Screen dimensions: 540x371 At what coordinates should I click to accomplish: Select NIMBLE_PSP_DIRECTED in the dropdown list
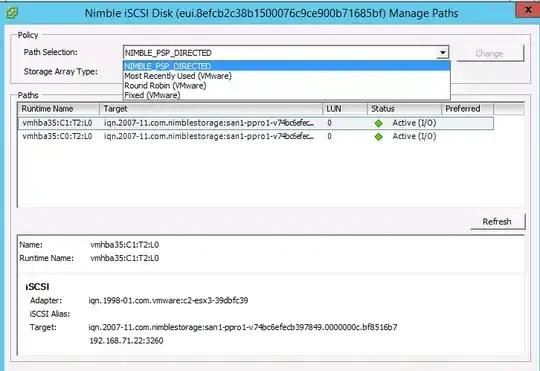[287, 66]
